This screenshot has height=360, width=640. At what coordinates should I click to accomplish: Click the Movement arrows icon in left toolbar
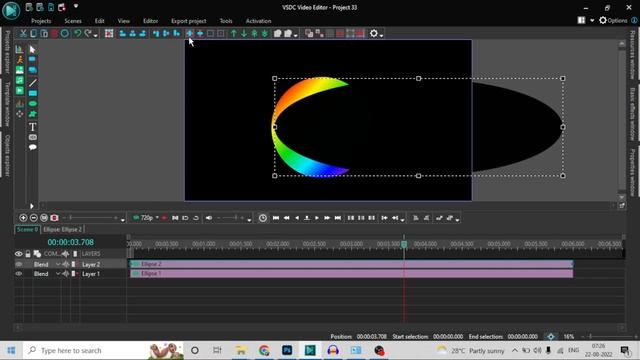click(x=19, y=114)
